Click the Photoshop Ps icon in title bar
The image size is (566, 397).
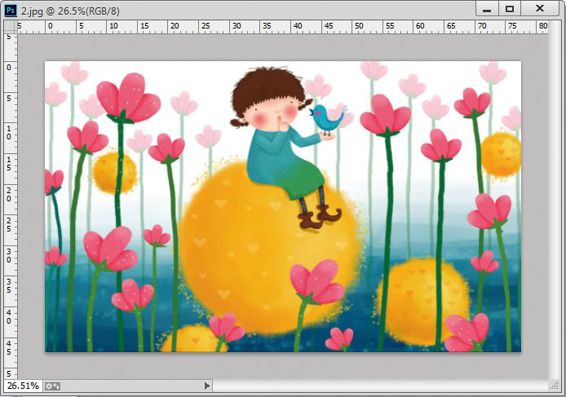[10, 11]
